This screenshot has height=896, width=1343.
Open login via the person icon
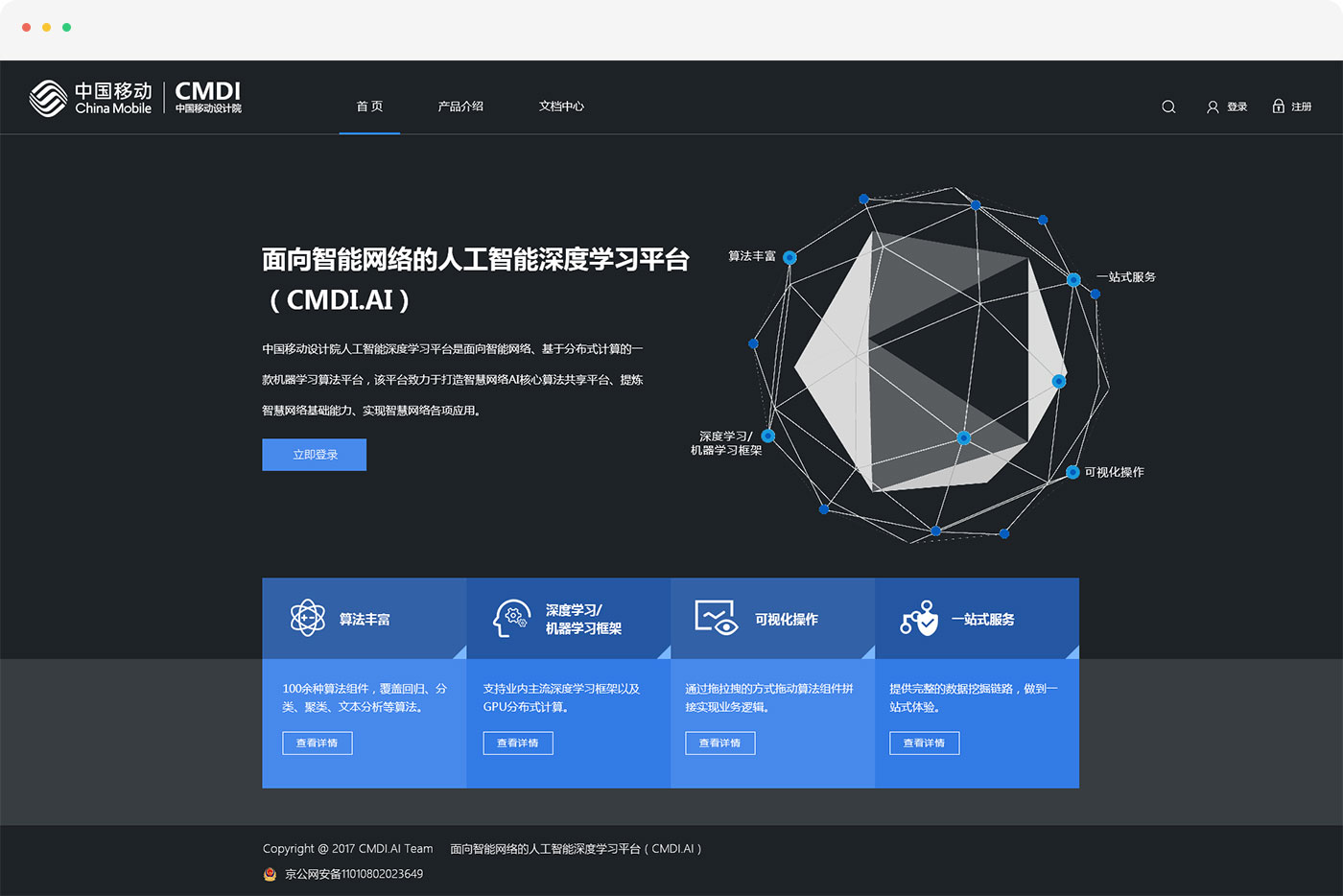(1213, 106)
